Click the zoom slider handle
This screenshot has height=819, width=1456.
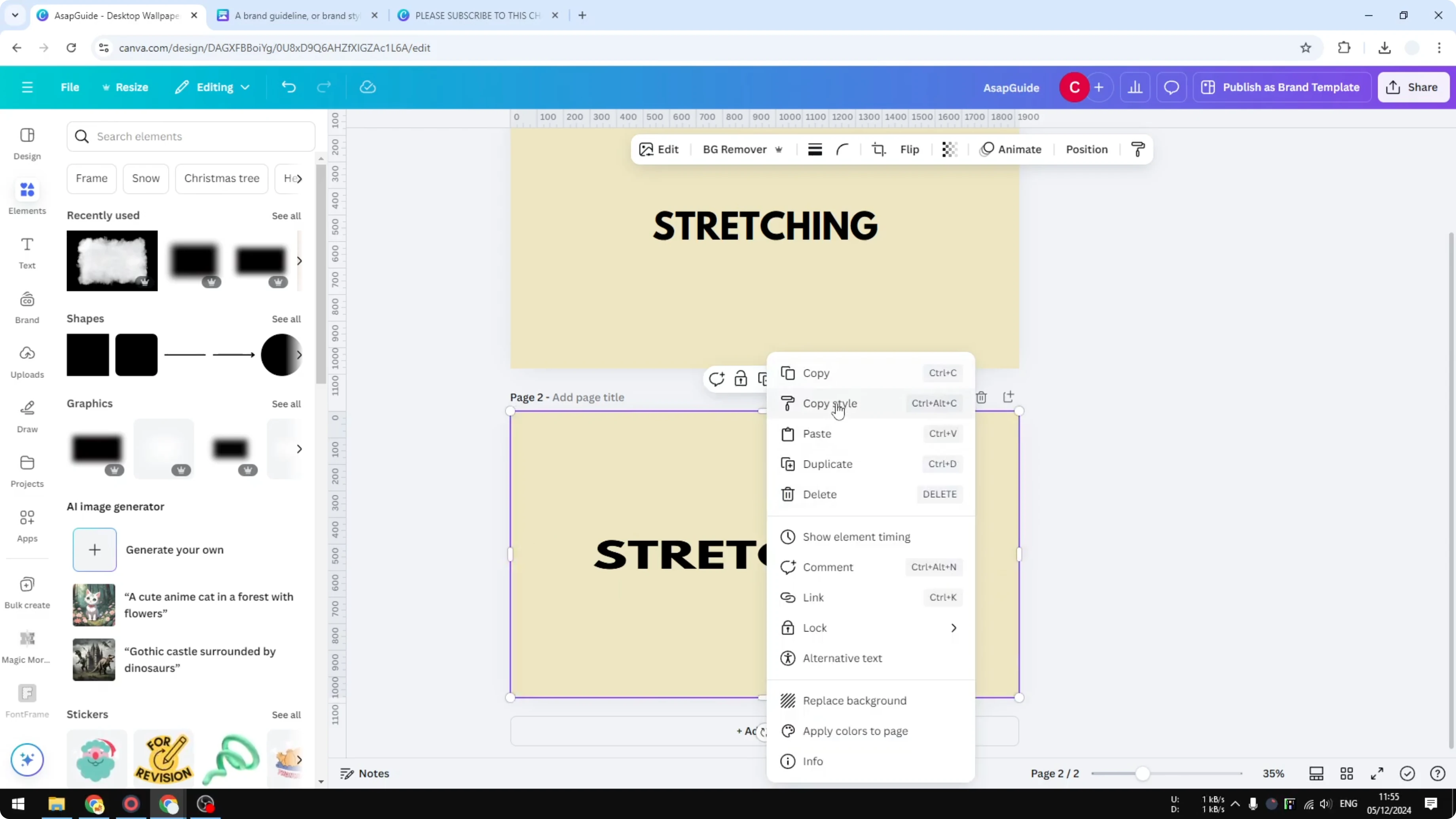[1142, 773]
